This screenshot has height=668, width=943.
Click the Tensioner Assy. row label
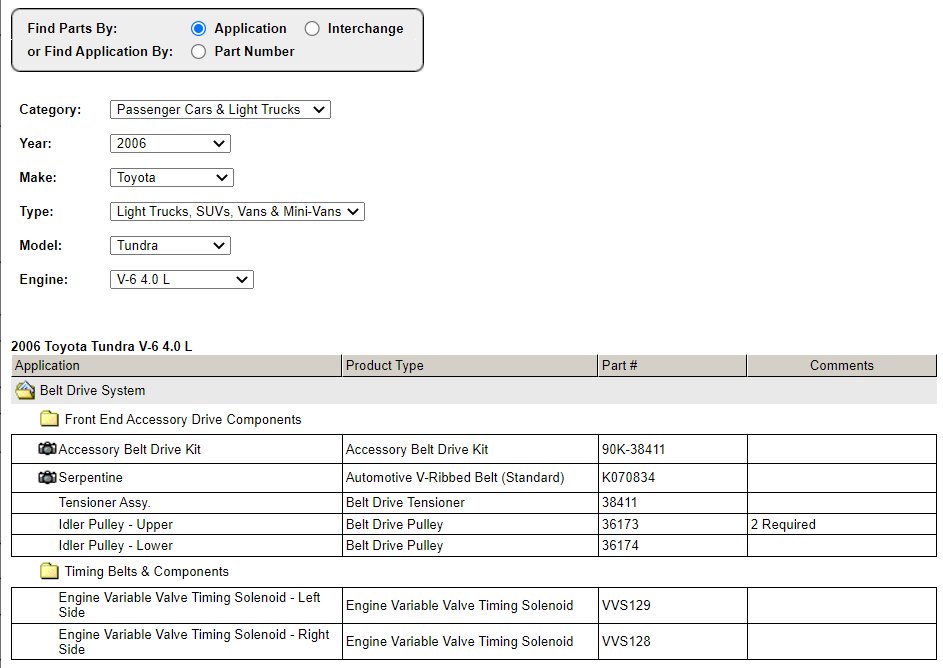(x=104, y=502)
